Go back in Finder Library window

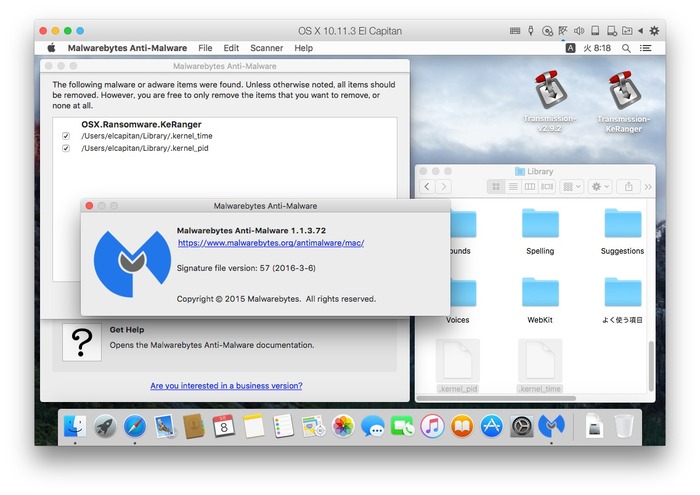[427, 186]
